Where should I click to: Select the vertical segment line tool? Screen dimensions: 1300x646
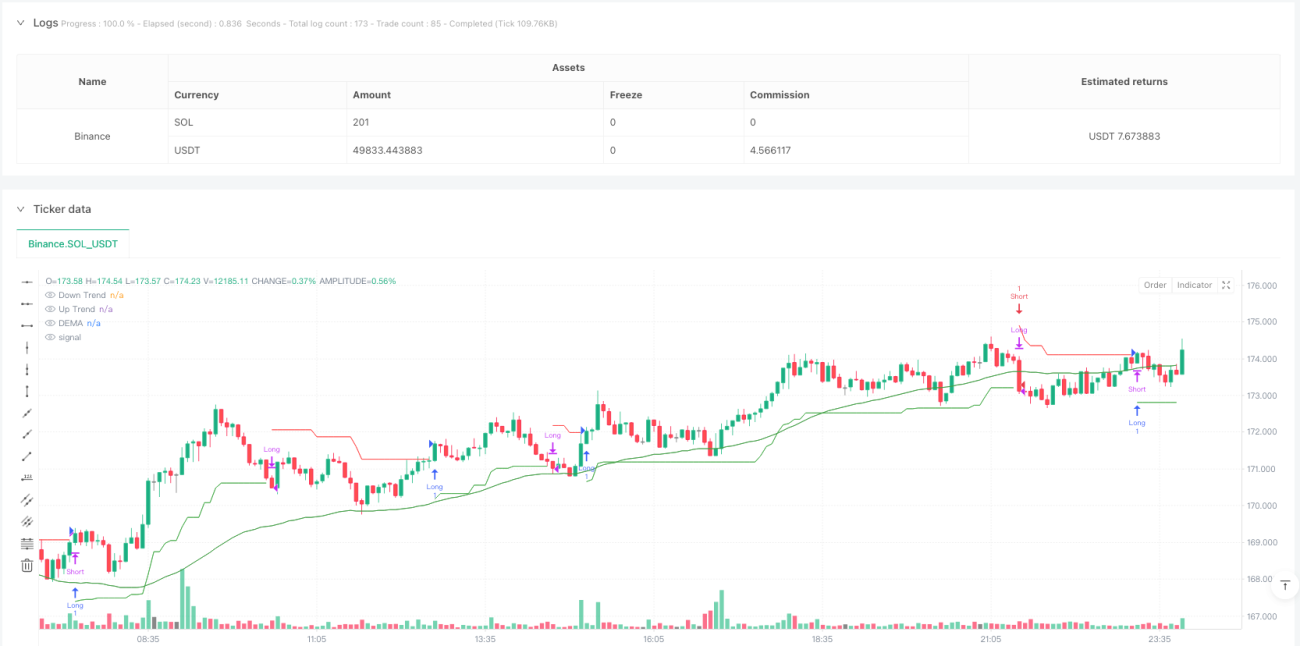pos(27,391)
